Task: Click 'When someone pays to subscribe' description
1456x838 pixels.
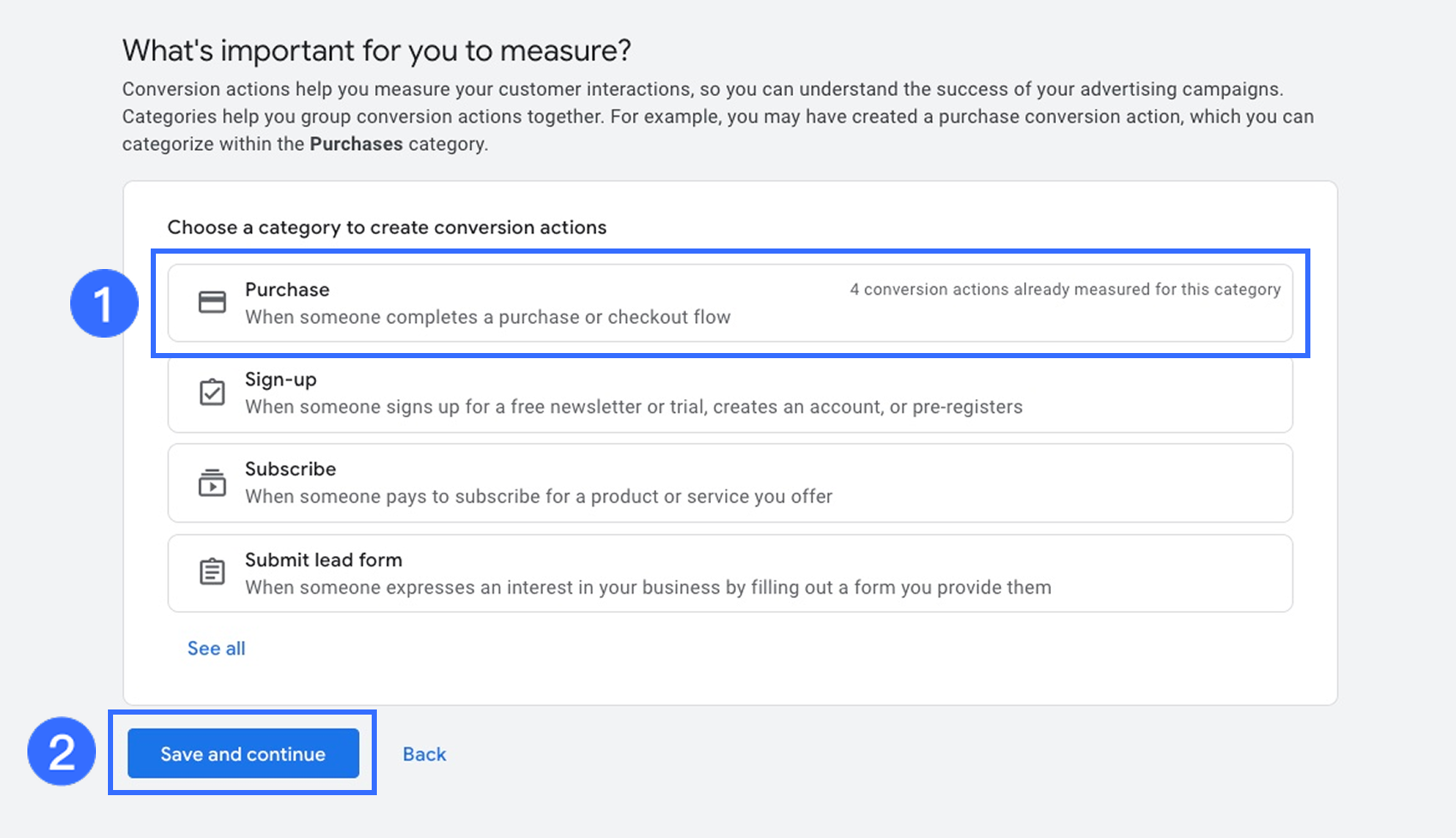Action: coord(538,497)
